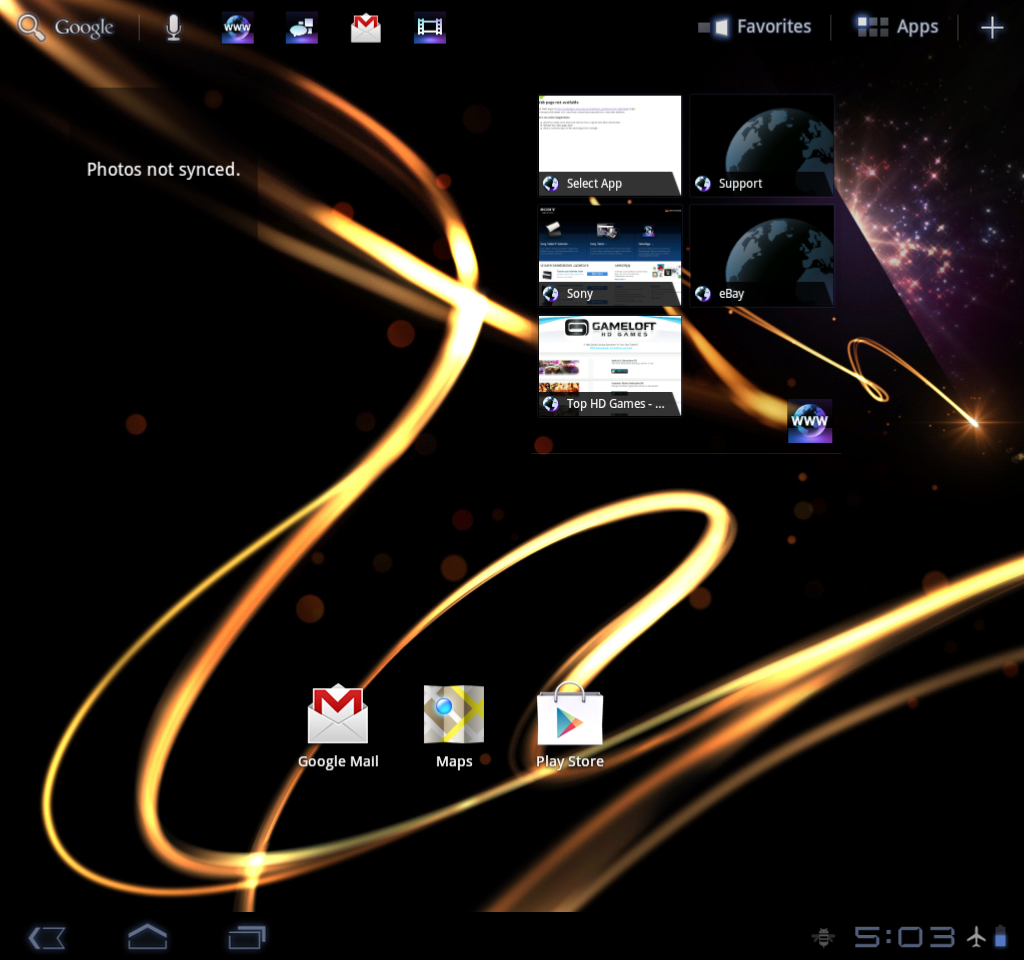Open the Talk messaging icon in top bar
Image resolution: width=1024 pixels, height=960 pixels.
coord(301,27)
